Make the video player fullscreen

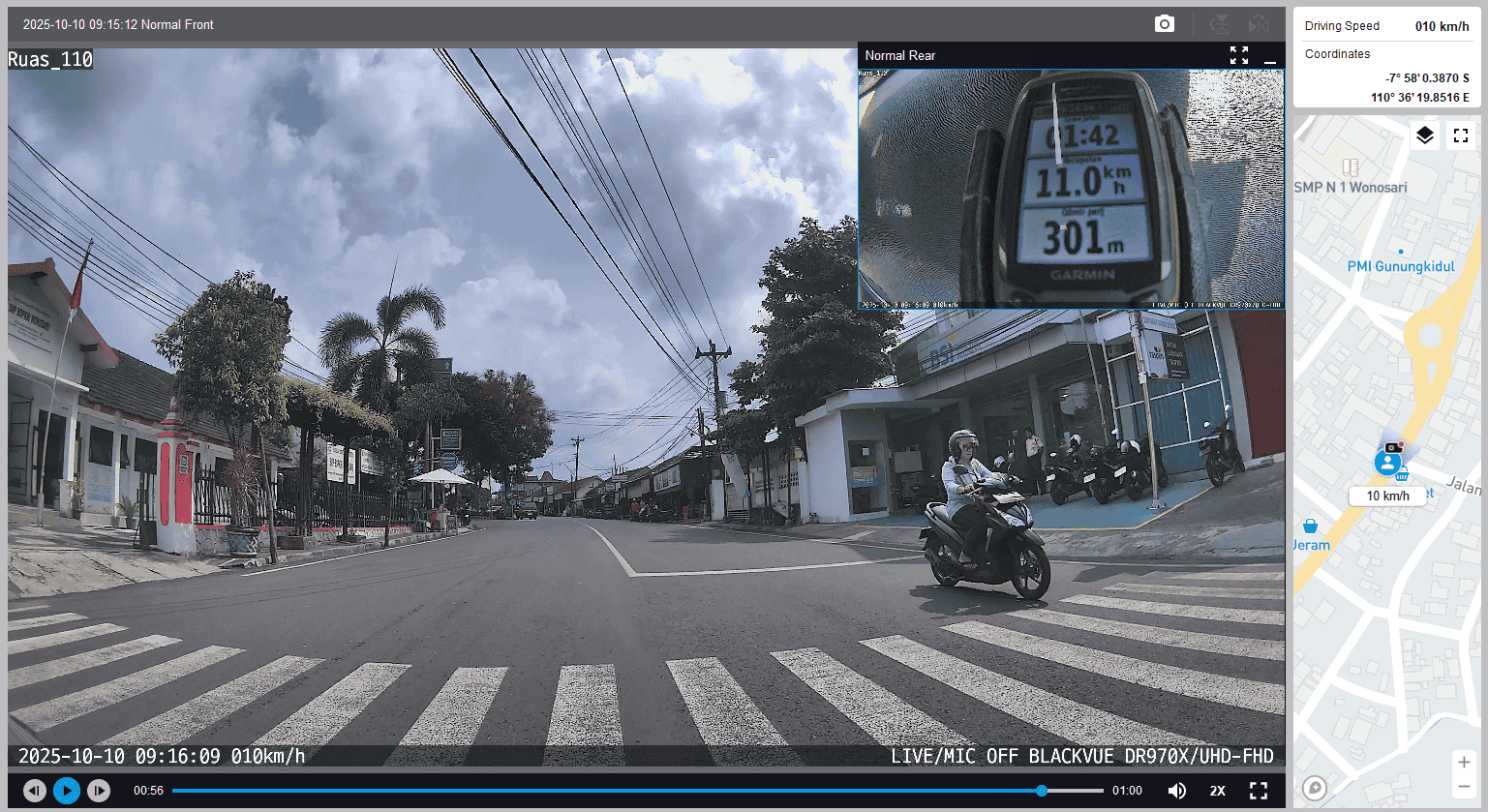tap(1259, 791)
